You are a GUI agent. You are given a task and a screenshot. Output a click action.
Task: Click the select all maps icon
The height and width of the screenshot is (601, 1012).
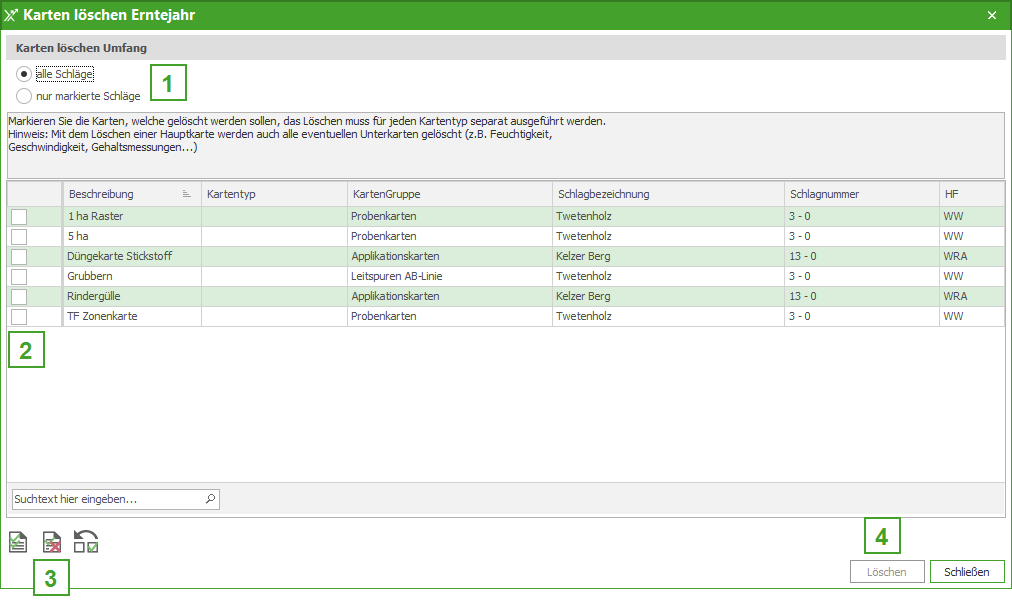pyautogui.click(x=18, y=542)
